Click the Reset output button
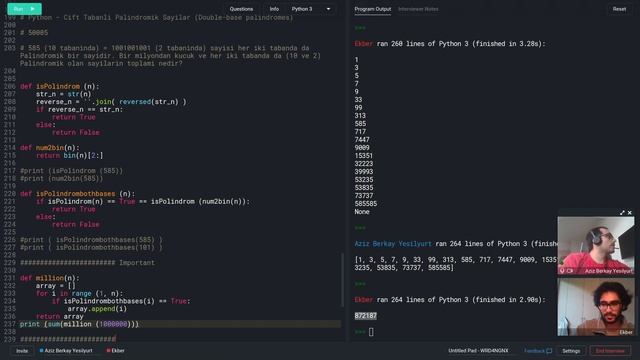 619,9
